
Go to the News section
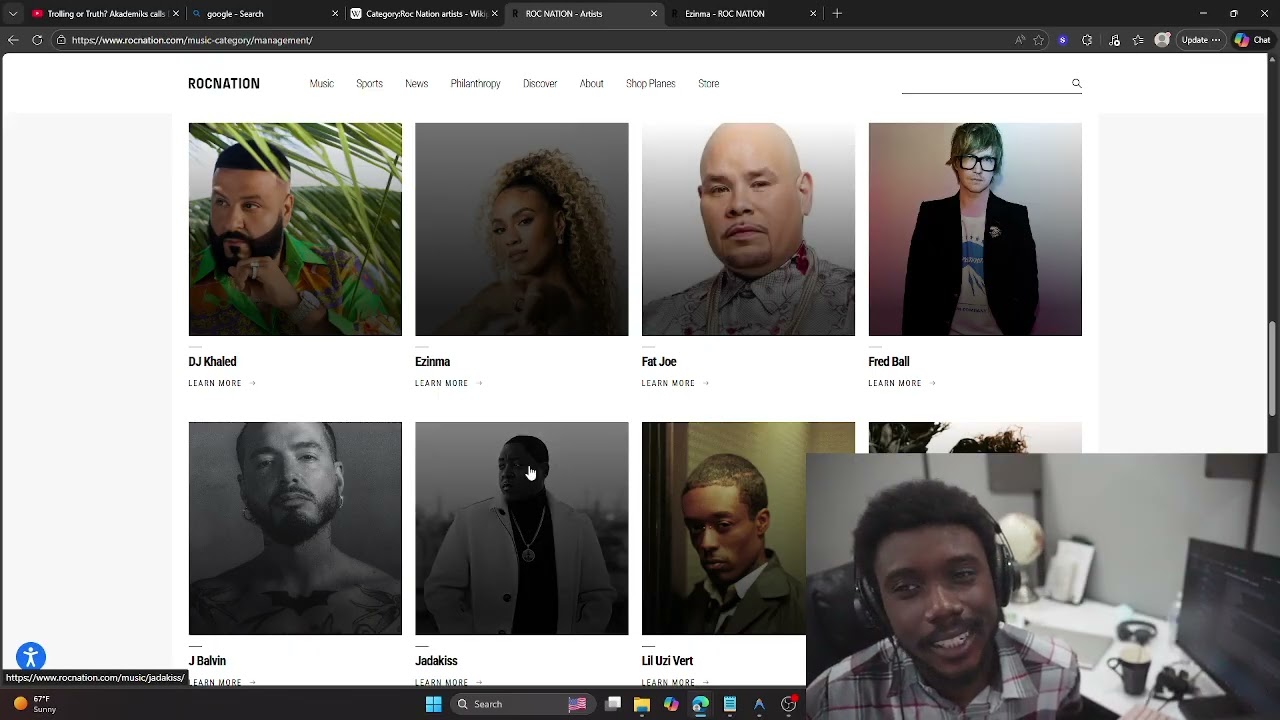pos(416,84)
